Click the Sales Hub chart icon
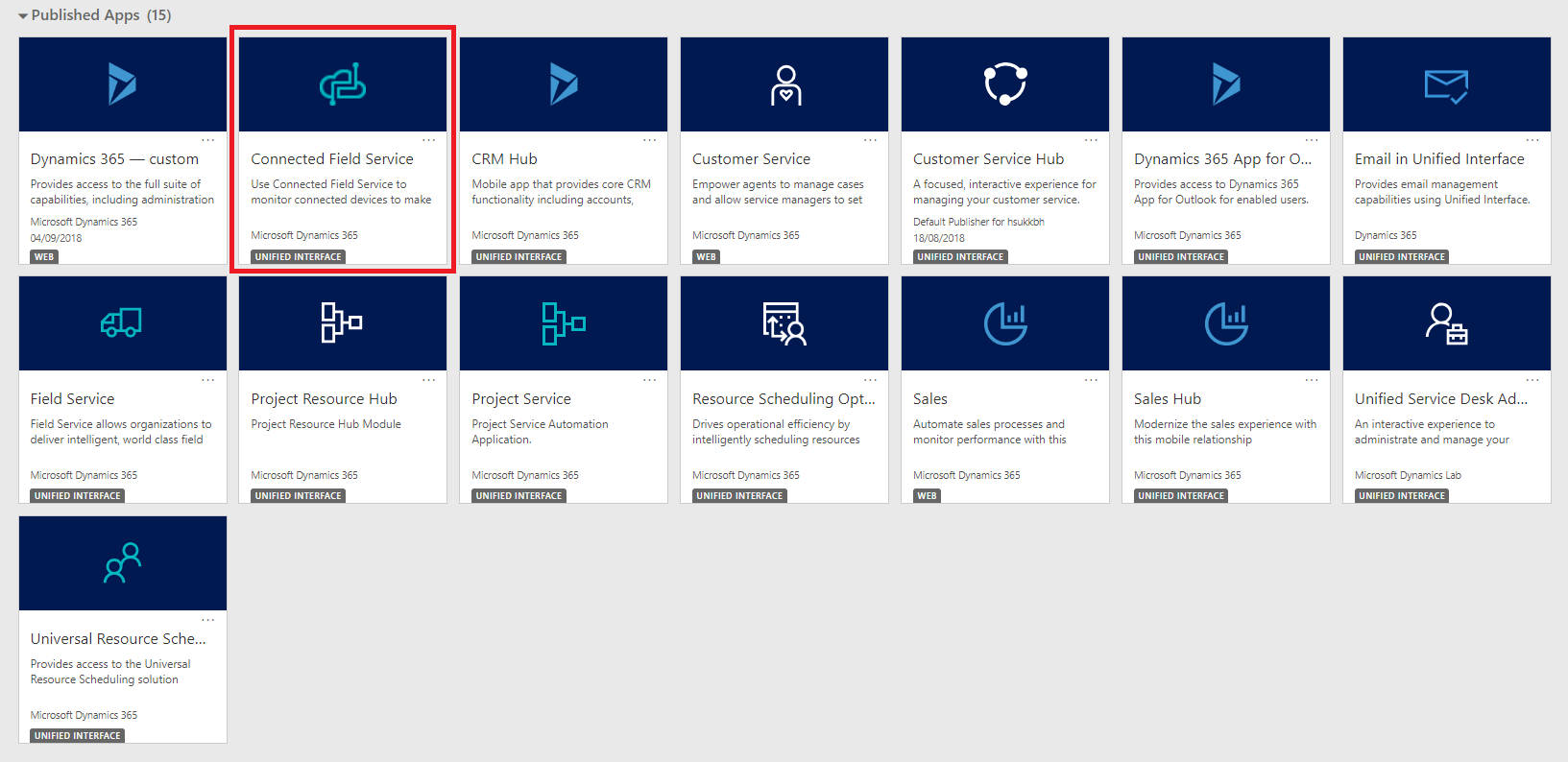 (x=1226, y=323)
